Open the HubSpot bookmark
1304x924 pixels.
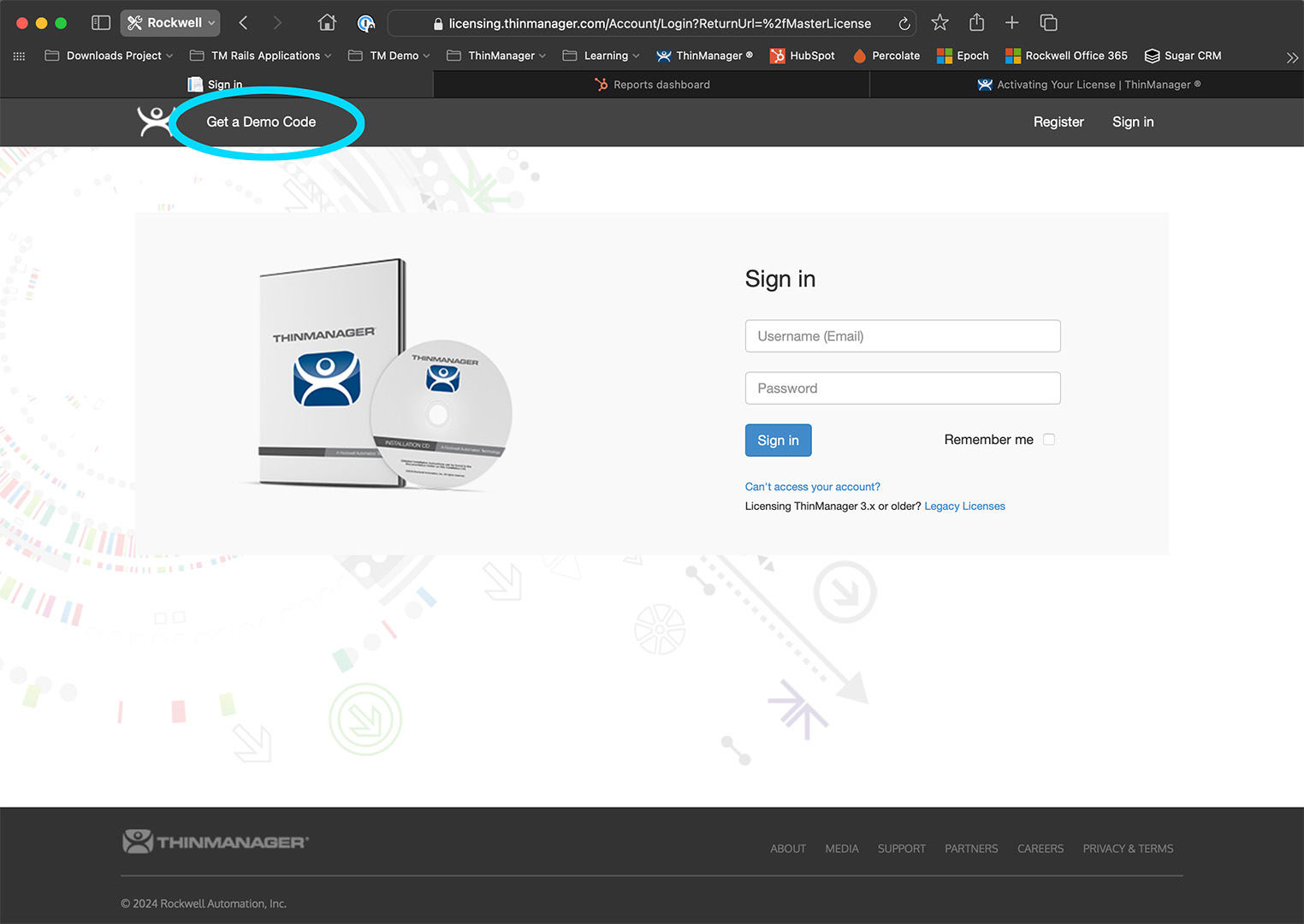coord(802,56)
